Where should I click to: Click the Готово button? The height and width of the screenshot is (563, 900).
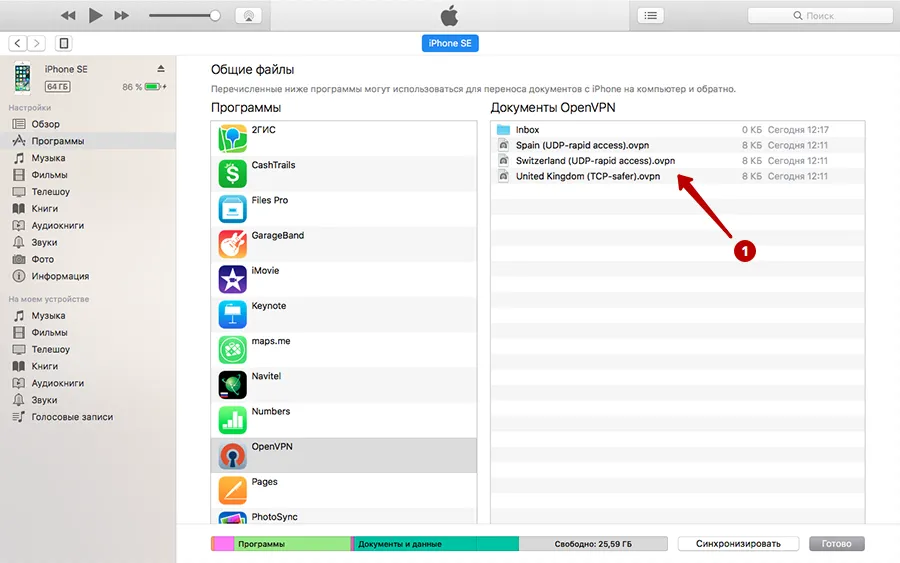tap(836, 543)
